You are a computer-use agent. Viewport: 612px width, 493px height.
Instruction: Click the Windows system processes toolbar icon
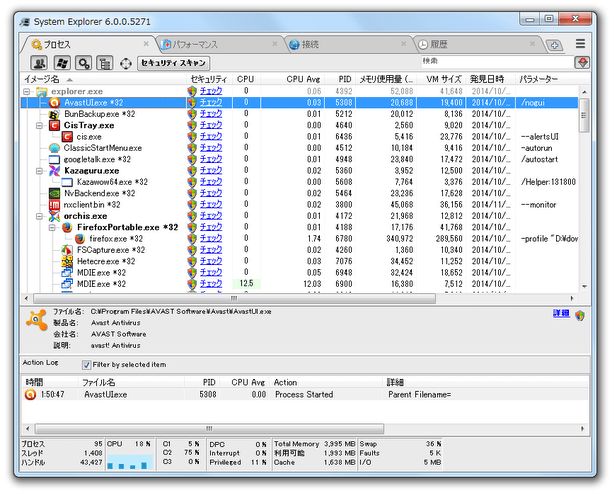point(62,63)
